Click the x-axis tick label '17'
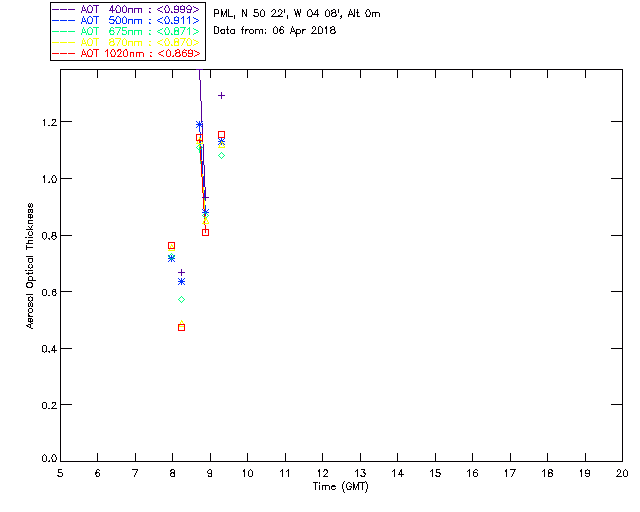 [x=510, y=474]
